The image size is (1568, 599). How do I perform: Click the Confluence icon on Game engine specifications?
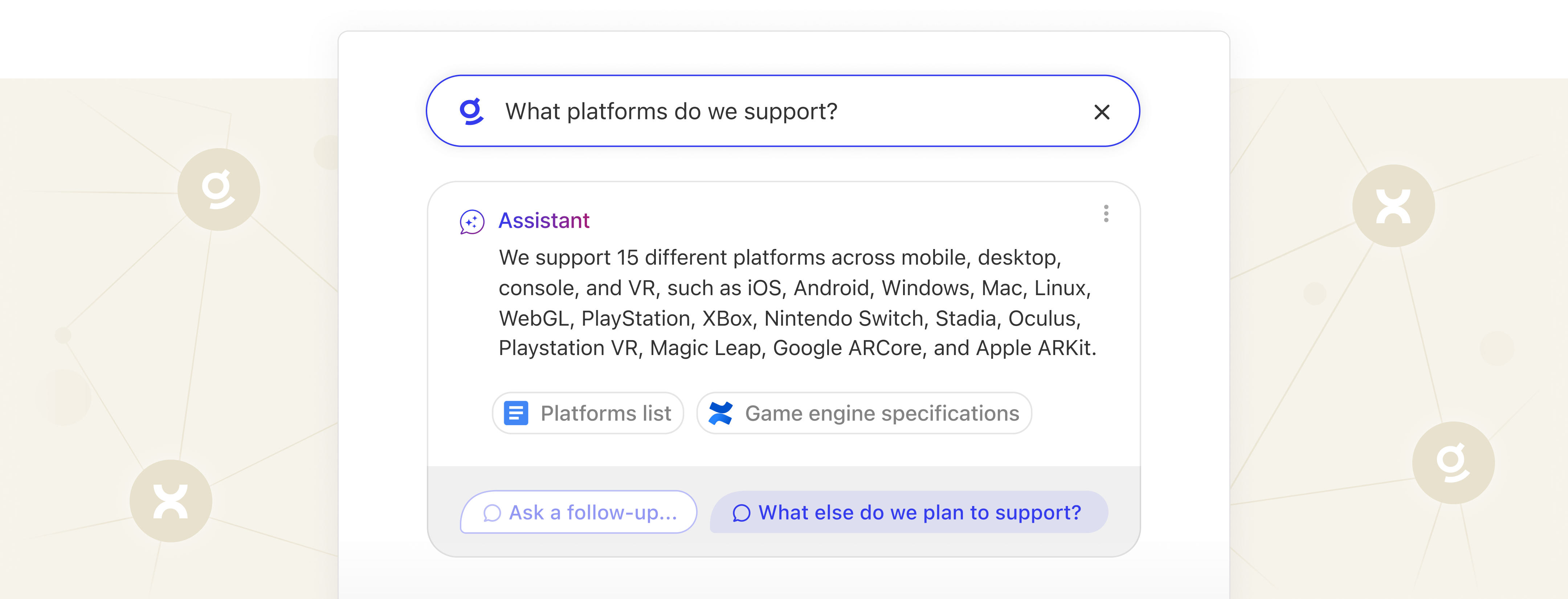pos(721,413)
